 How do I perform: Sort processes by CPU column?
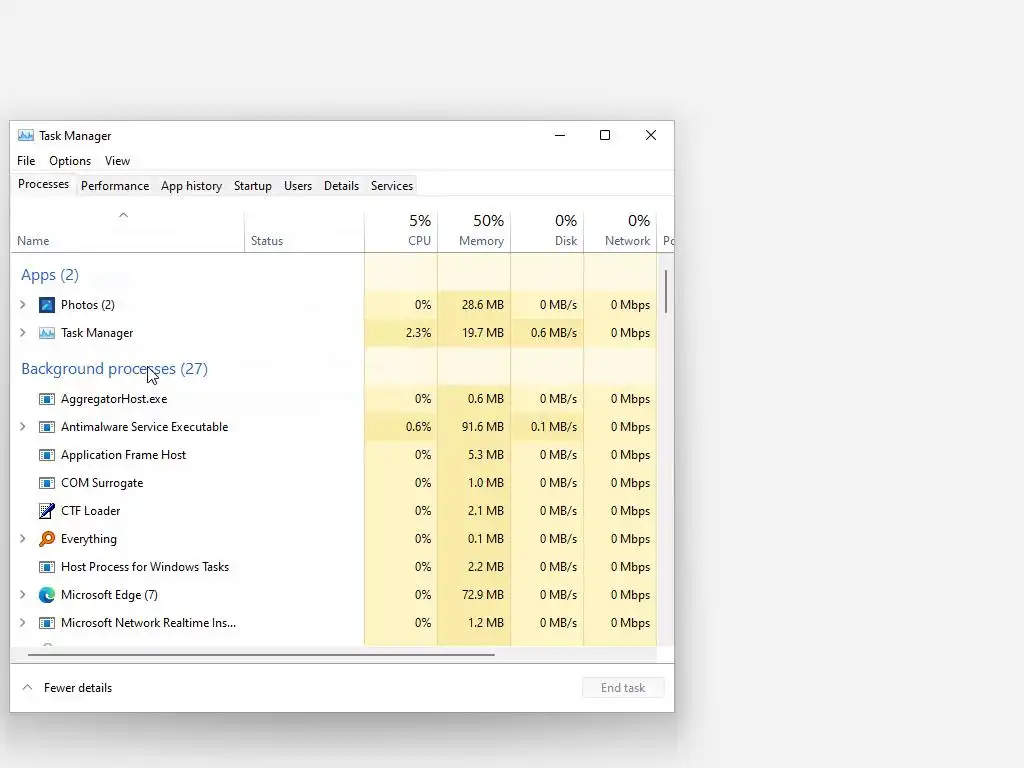coord(401,232)
